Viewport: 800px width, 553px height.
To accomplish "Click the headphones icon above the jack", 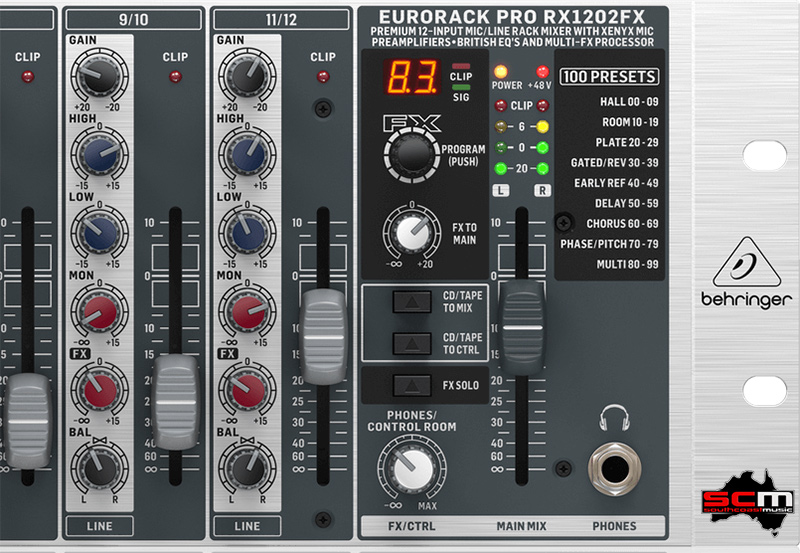I will 614,418.
